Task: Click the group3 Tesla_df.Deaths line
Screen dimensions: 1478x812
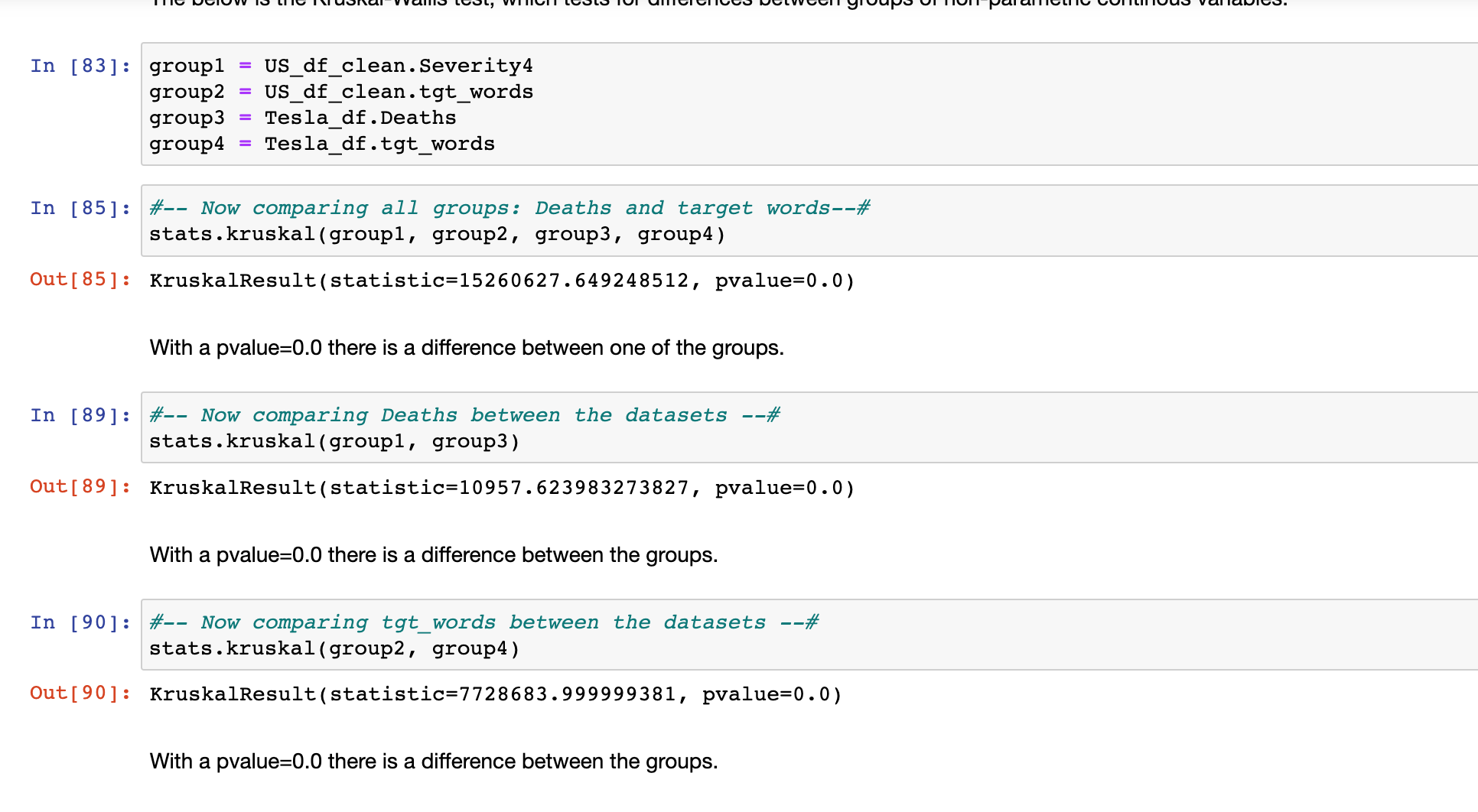Action: pos(302,118)
